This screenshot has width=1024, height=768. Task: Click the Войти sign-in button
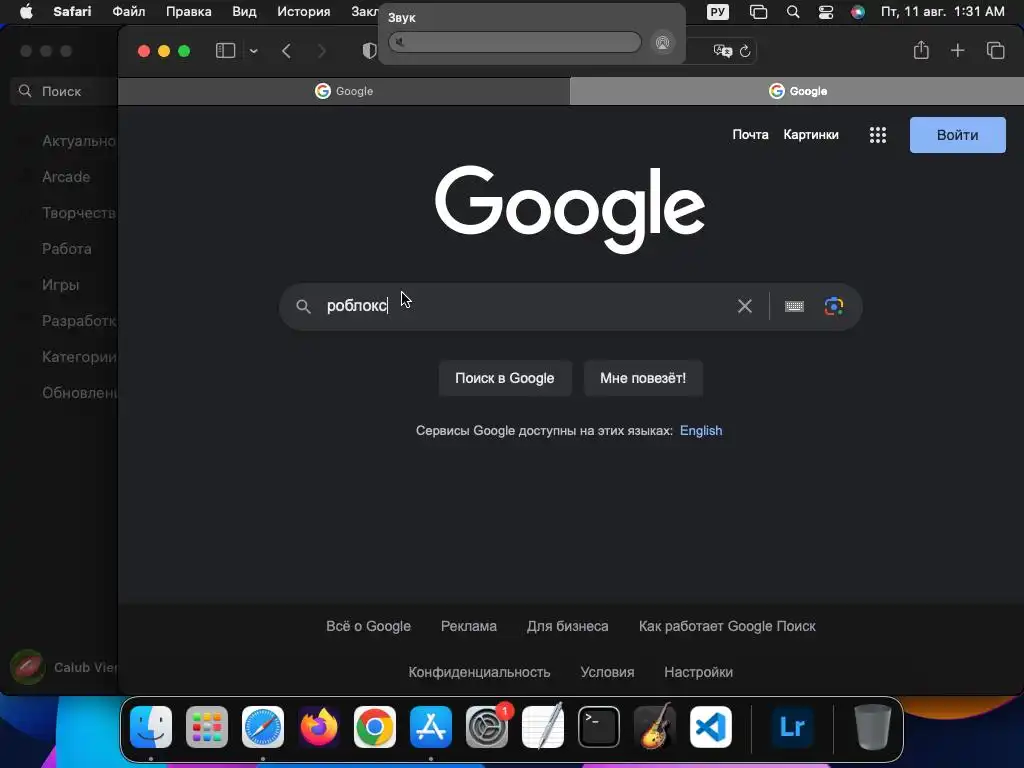pyautogui.click(x=957, y=135)
